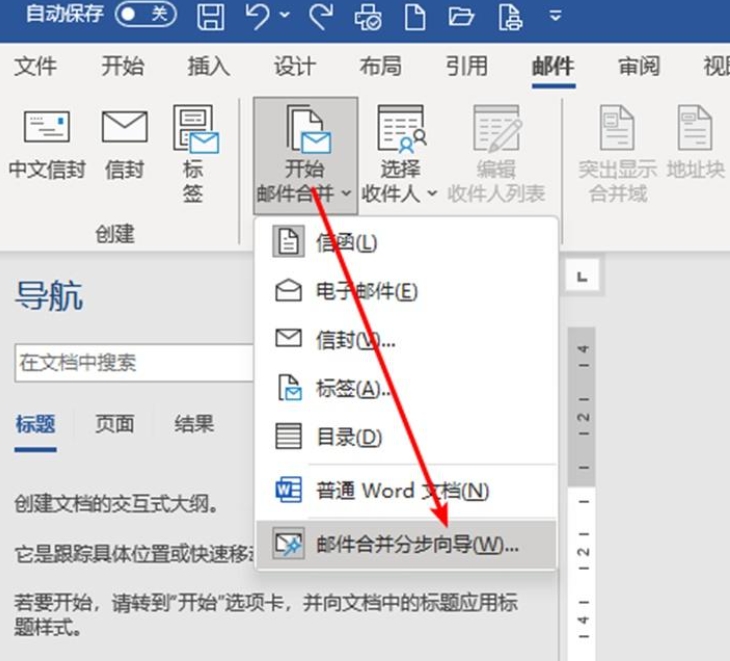Click the Chinese Envelope (中文信封) button
Screen dimensions: 730x661
[46, 146]
